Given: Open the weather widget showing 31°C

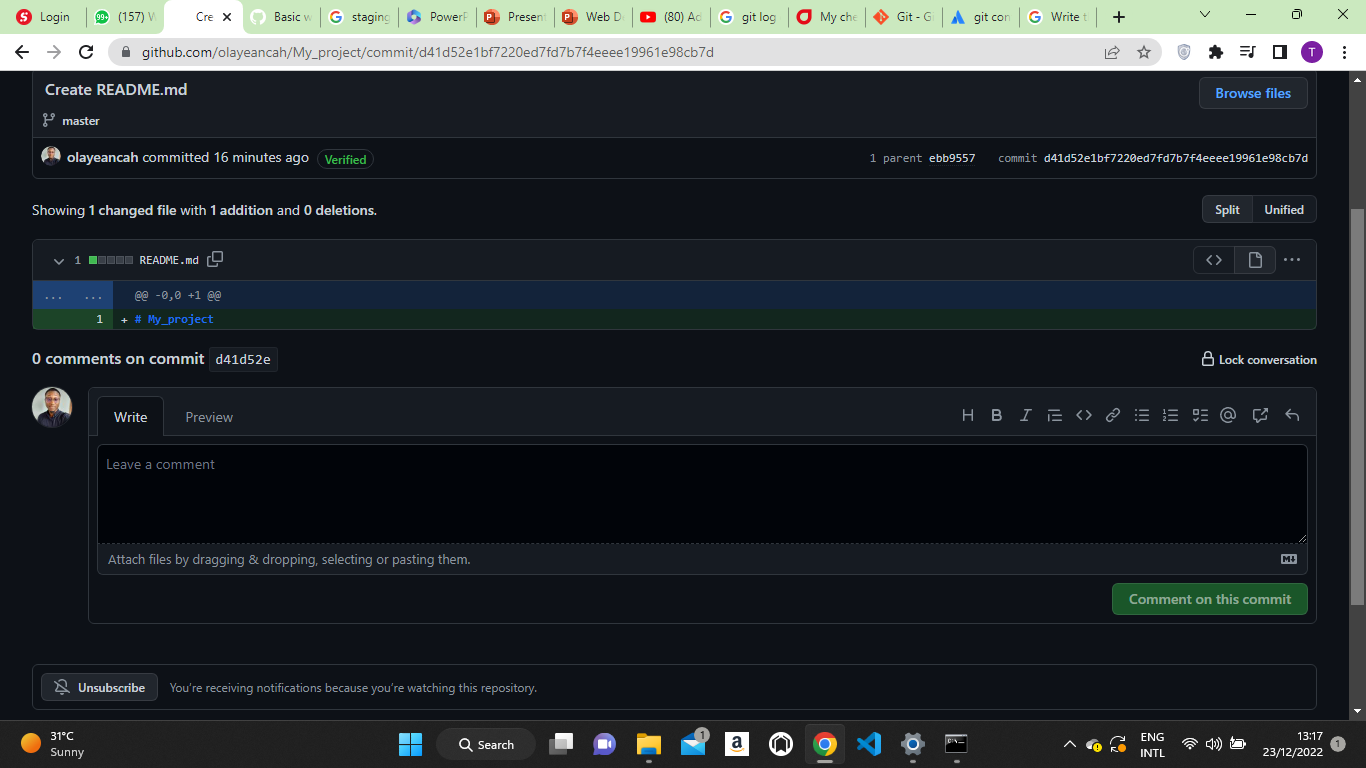Looking at the screenshot, I should [x=54, y=744].
